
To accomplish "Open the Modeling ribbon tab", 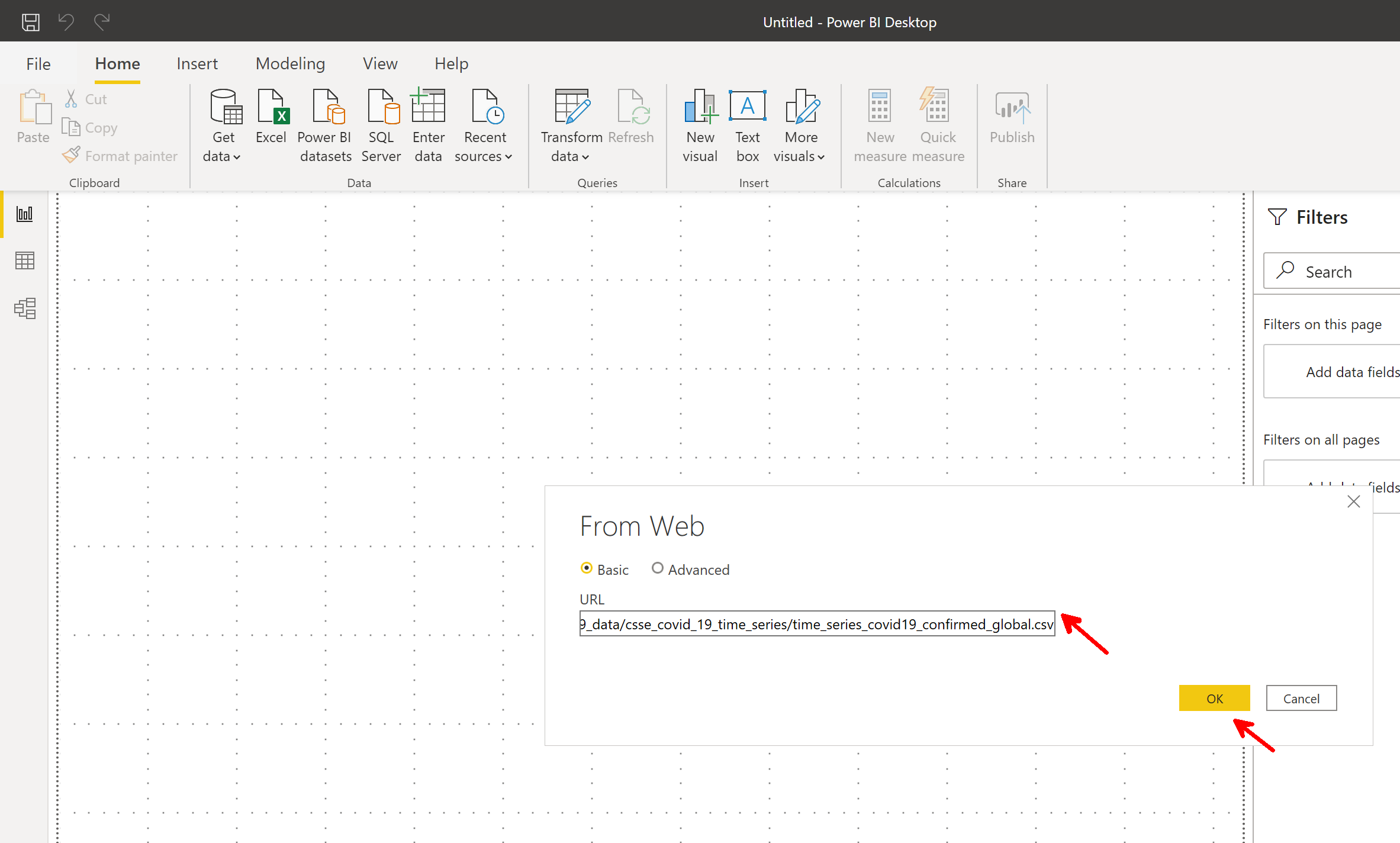I will pos(290,63).
